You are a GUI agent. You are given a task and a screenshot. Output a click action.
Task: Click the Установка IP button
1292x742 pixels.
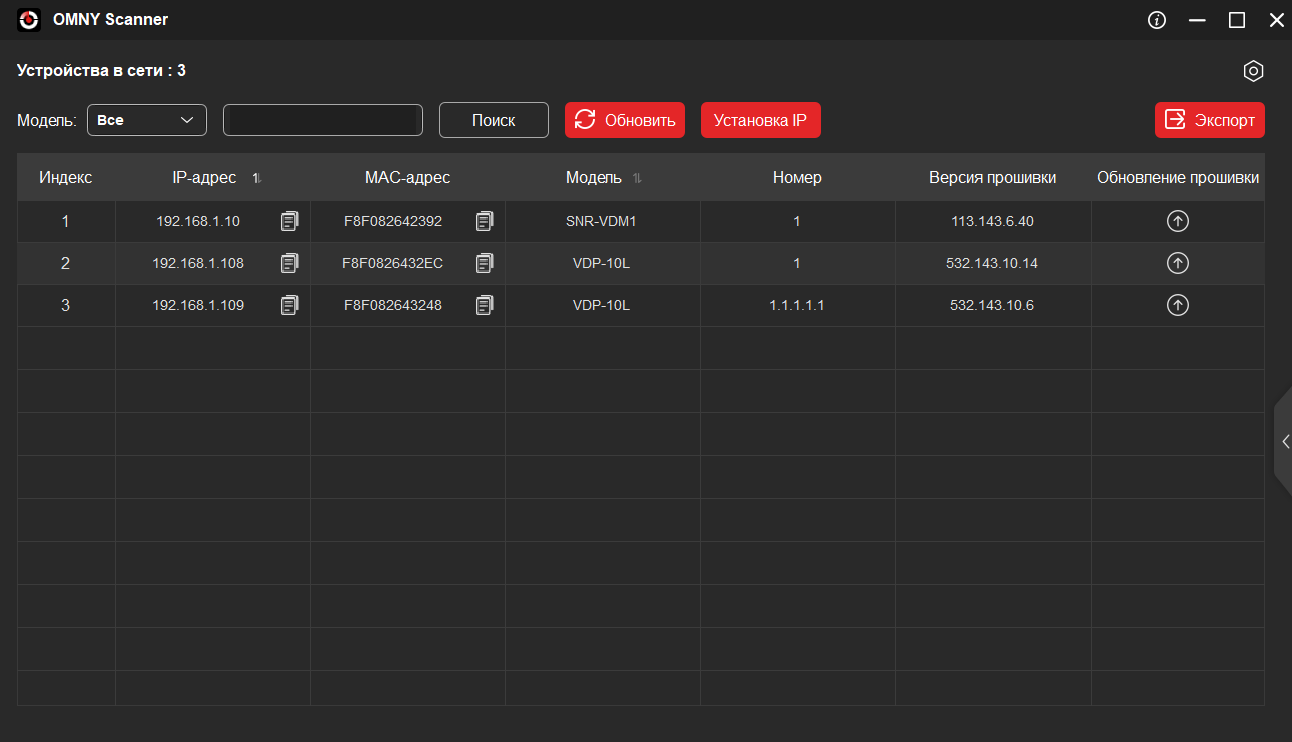(760, 120)
